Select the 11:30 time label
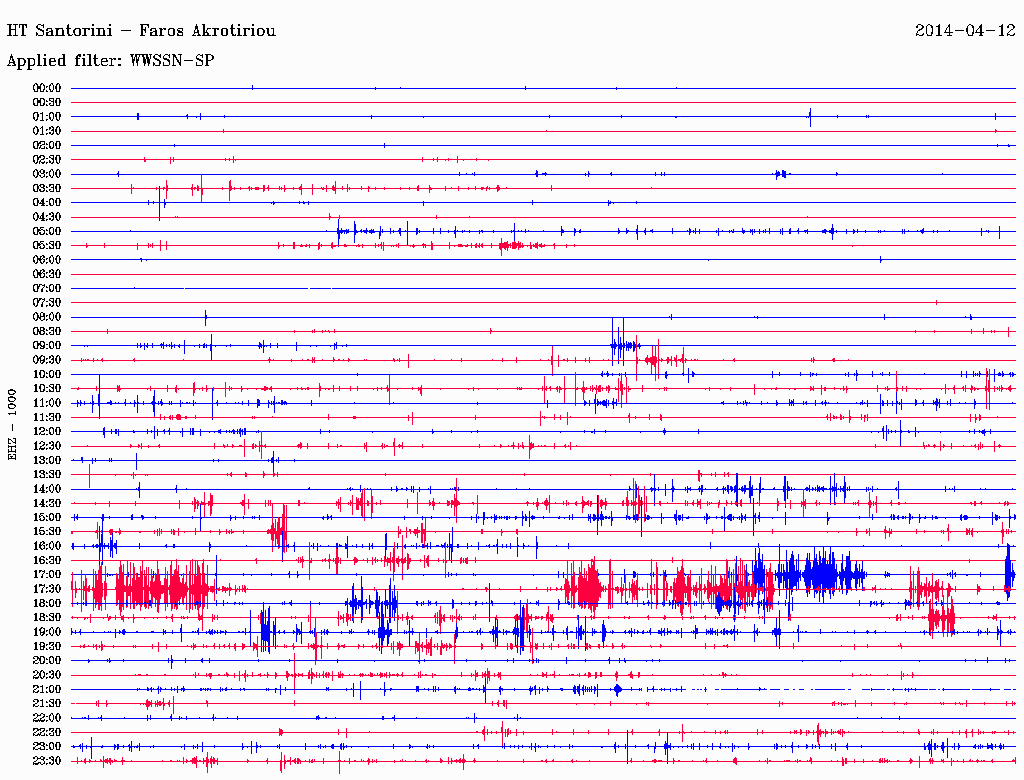Viewport: 1024px width, 780px height. coord(47,417)
